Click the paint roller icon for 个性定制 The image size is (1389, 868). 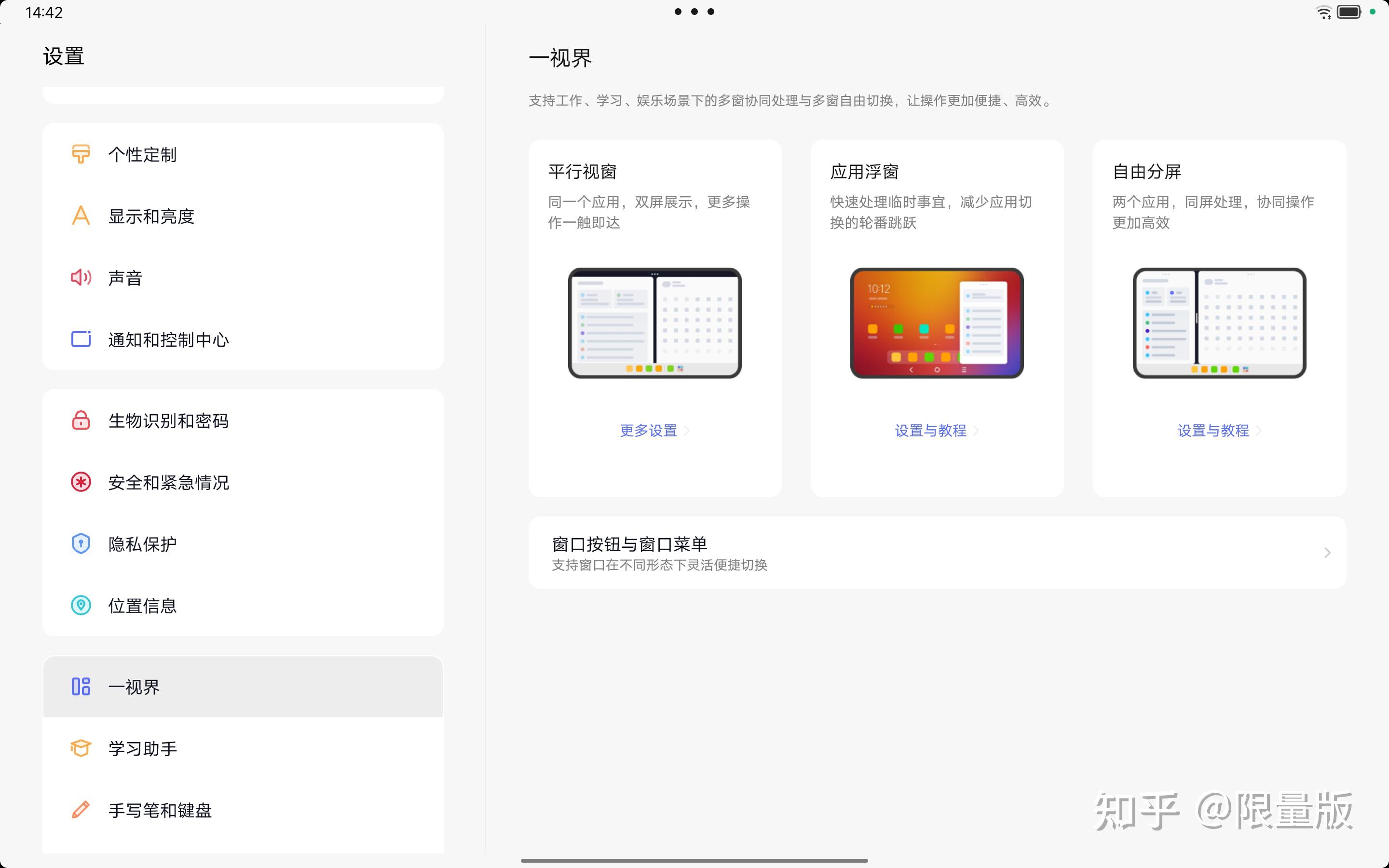(81, 154)
